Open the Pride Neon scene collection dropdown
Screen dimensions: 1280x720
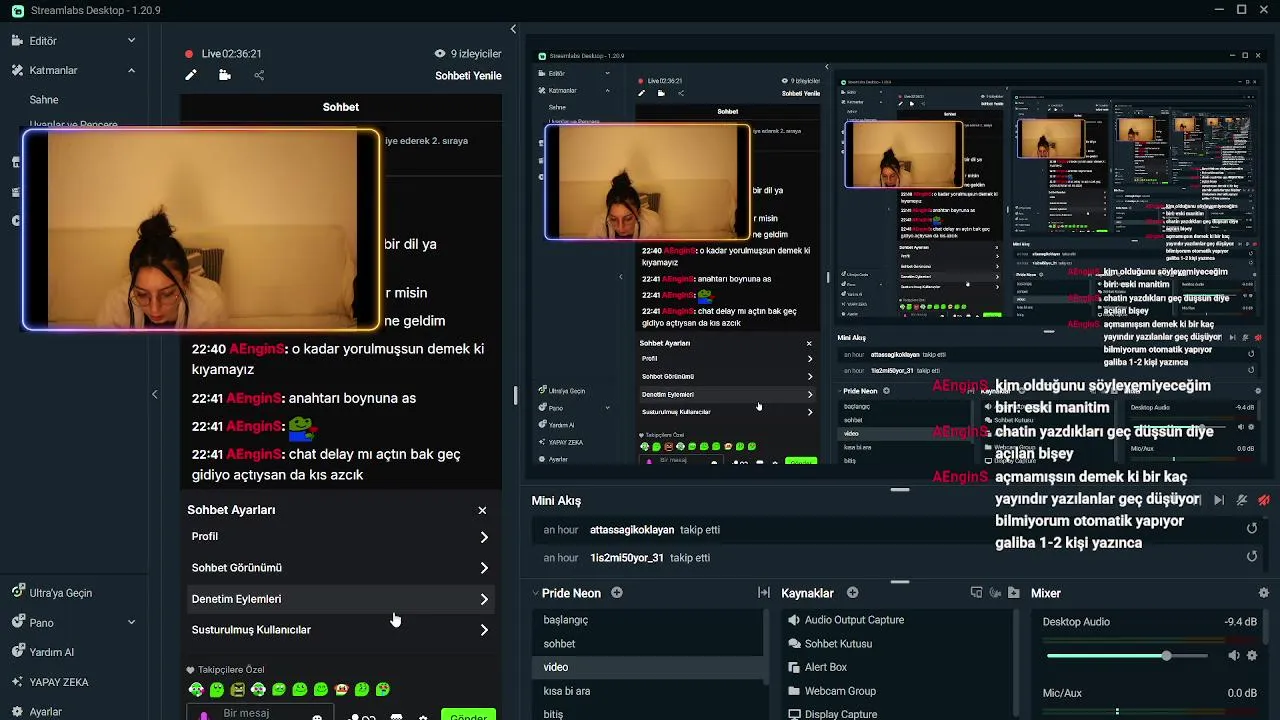[x=566, y=593]
